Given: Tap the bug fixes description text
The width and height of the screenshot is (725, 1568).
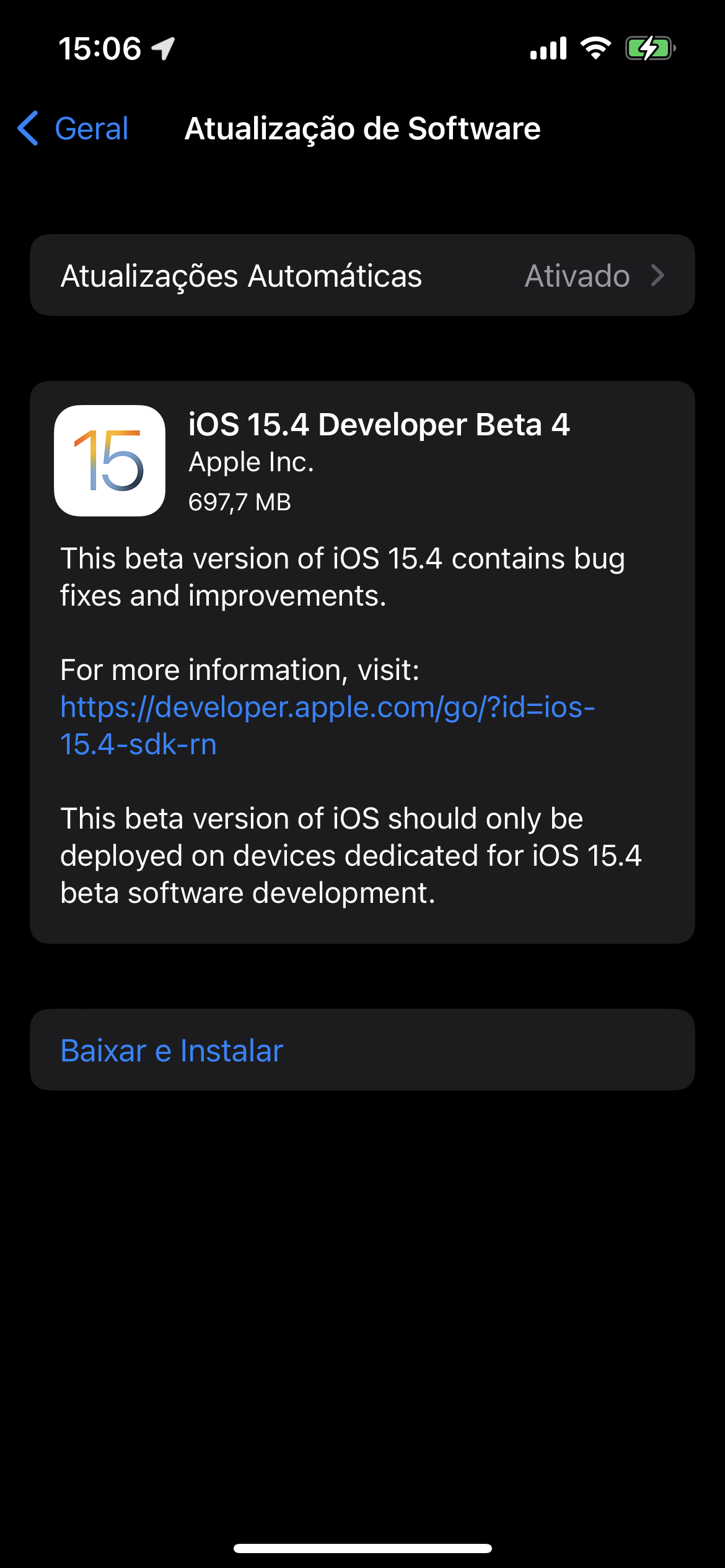Looking at the screenshot, I should pyautogui.click(x=342, y=577).
